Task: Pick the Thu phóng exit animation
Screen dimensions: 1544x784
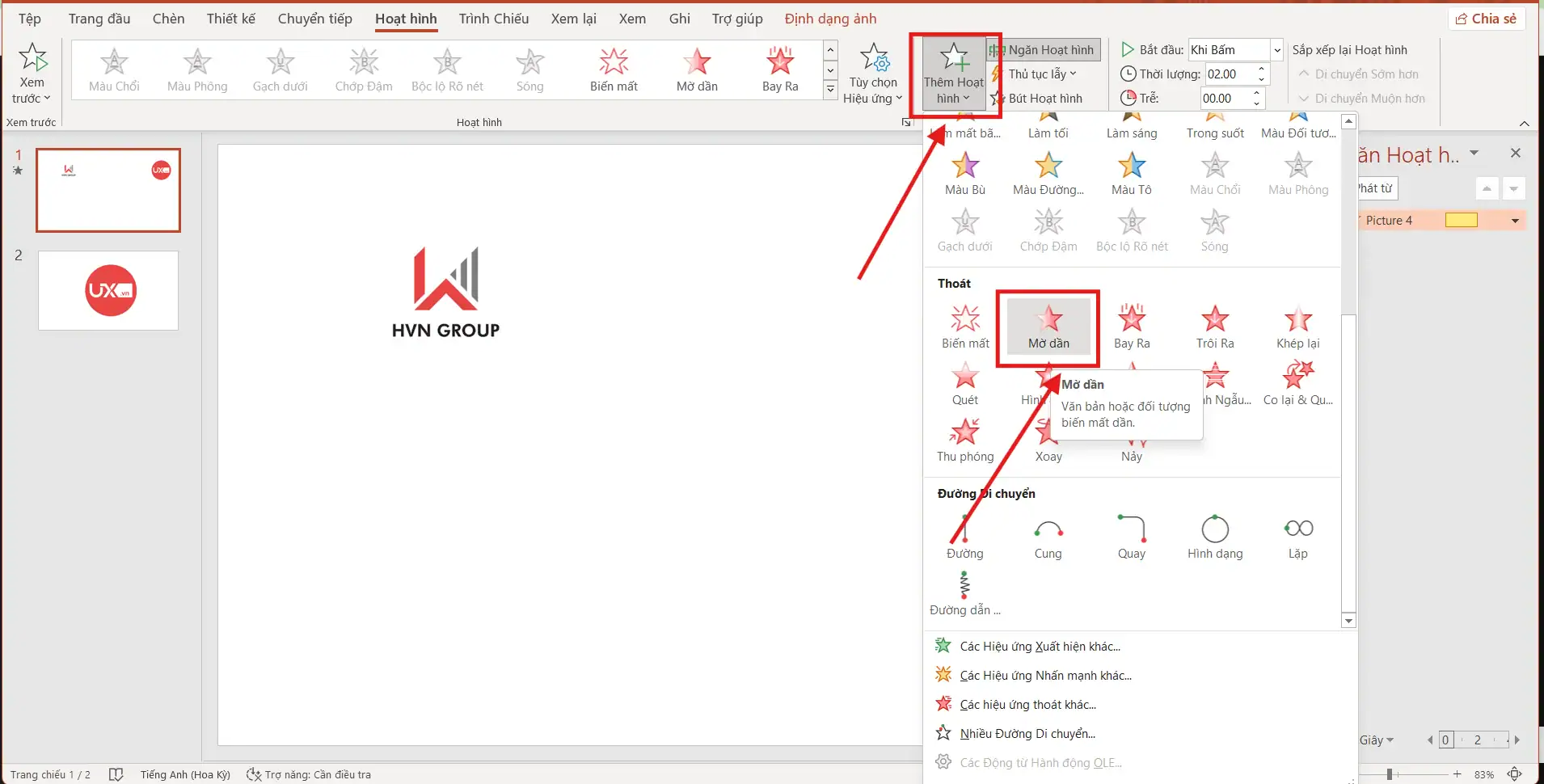Action: pyautogui.click(x=964, y=440)
